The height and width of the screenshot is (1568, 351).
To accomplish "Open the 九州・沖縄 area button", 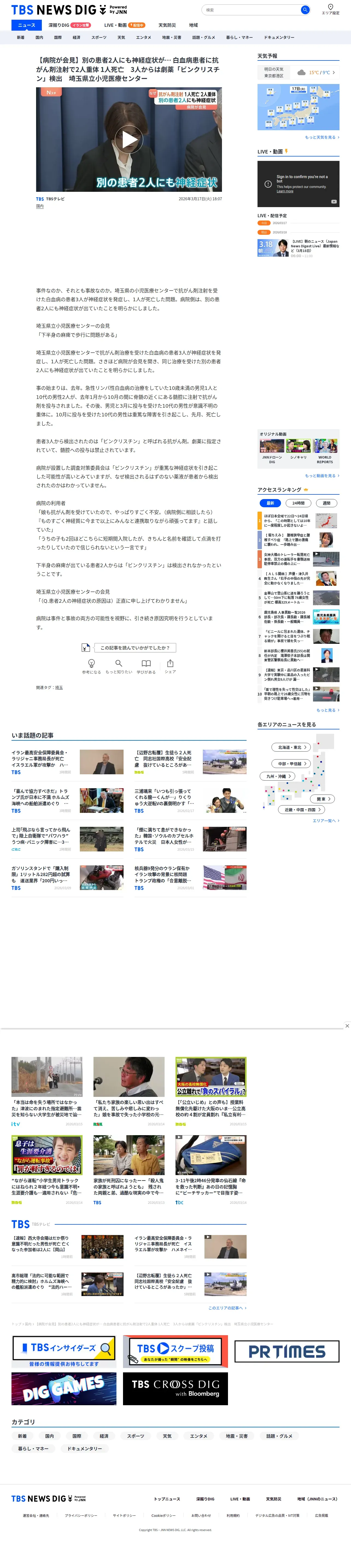I will 277,776.
